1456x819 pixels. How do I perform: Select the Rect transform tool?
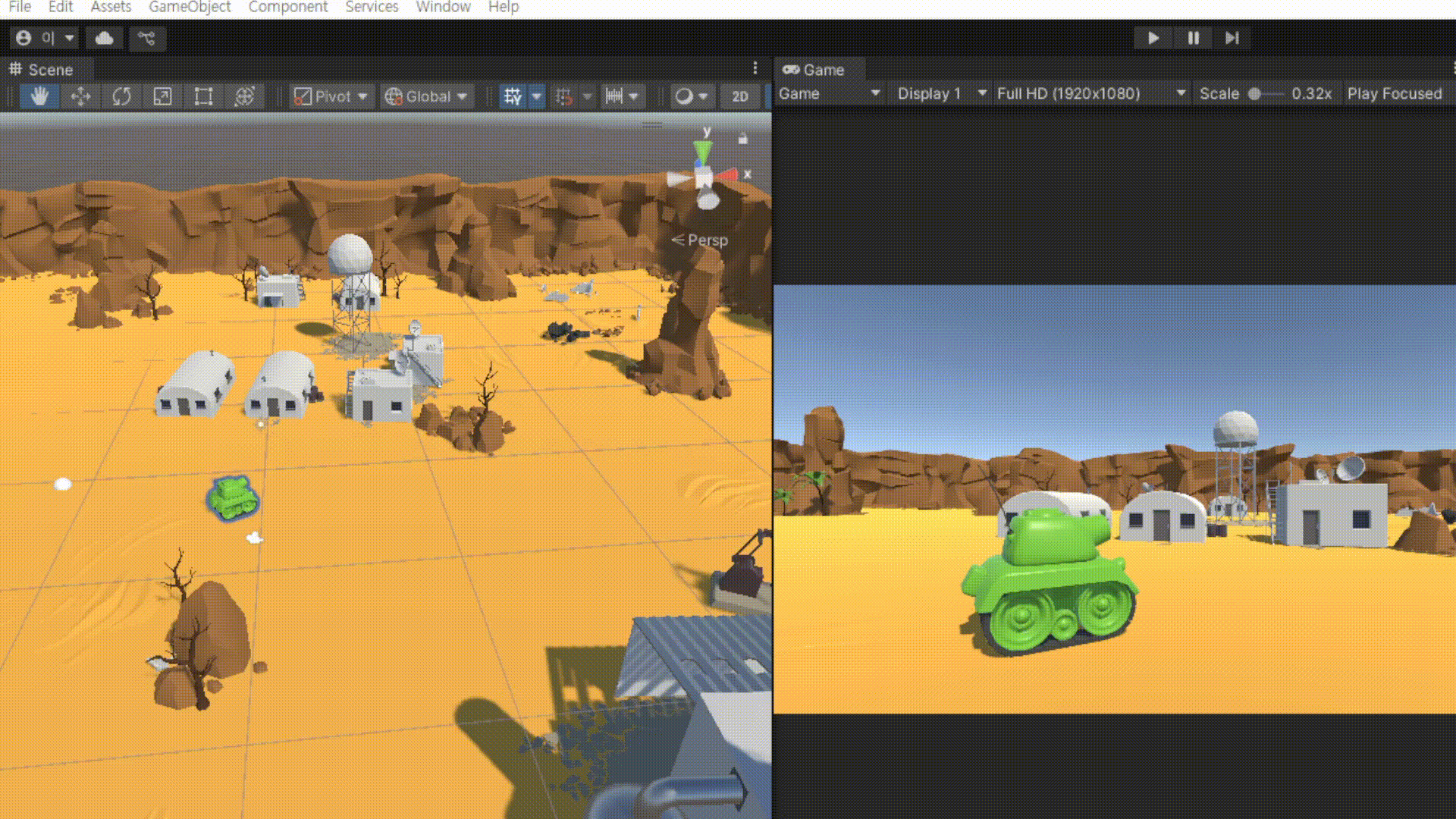pos(203,96)
